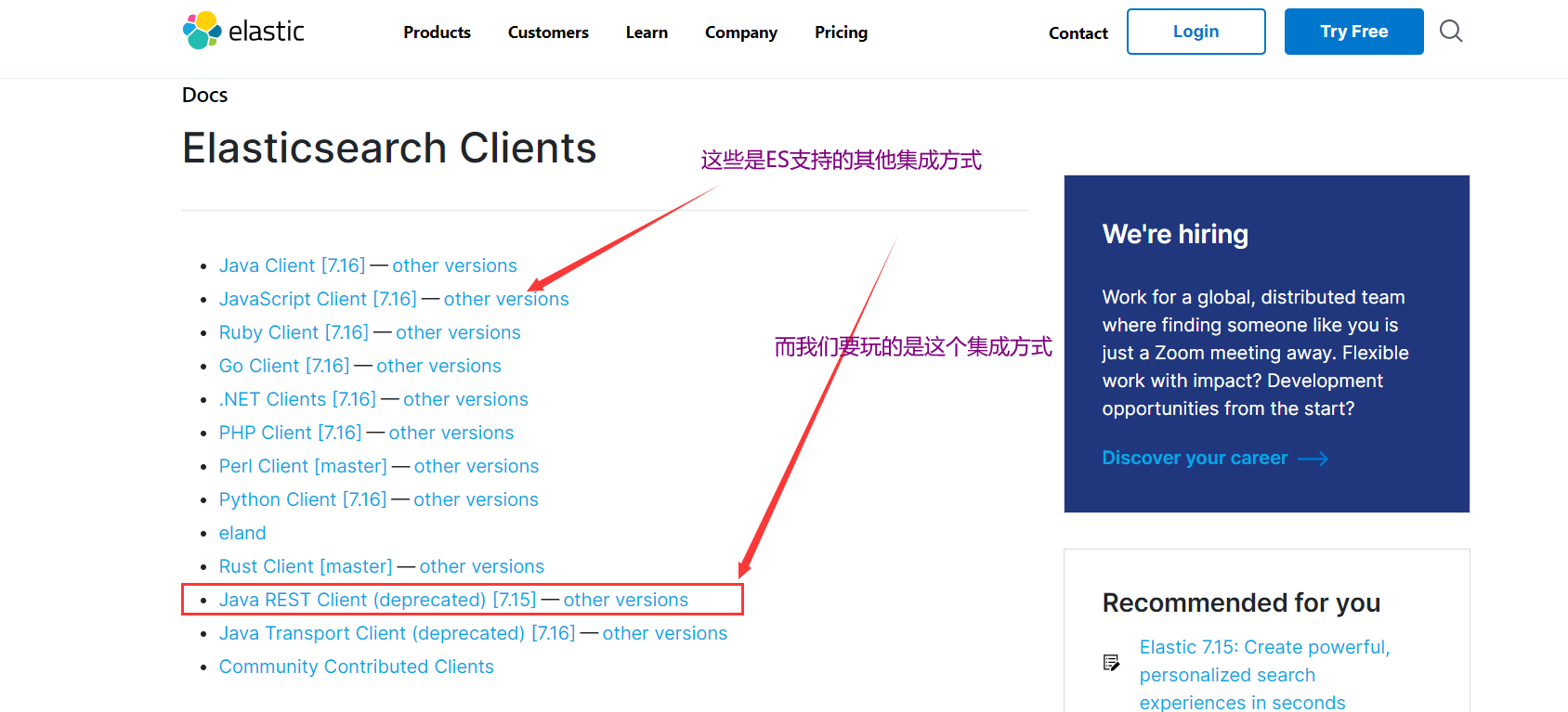
Task: View other versions of Go Client
Action: click(438, 366)
